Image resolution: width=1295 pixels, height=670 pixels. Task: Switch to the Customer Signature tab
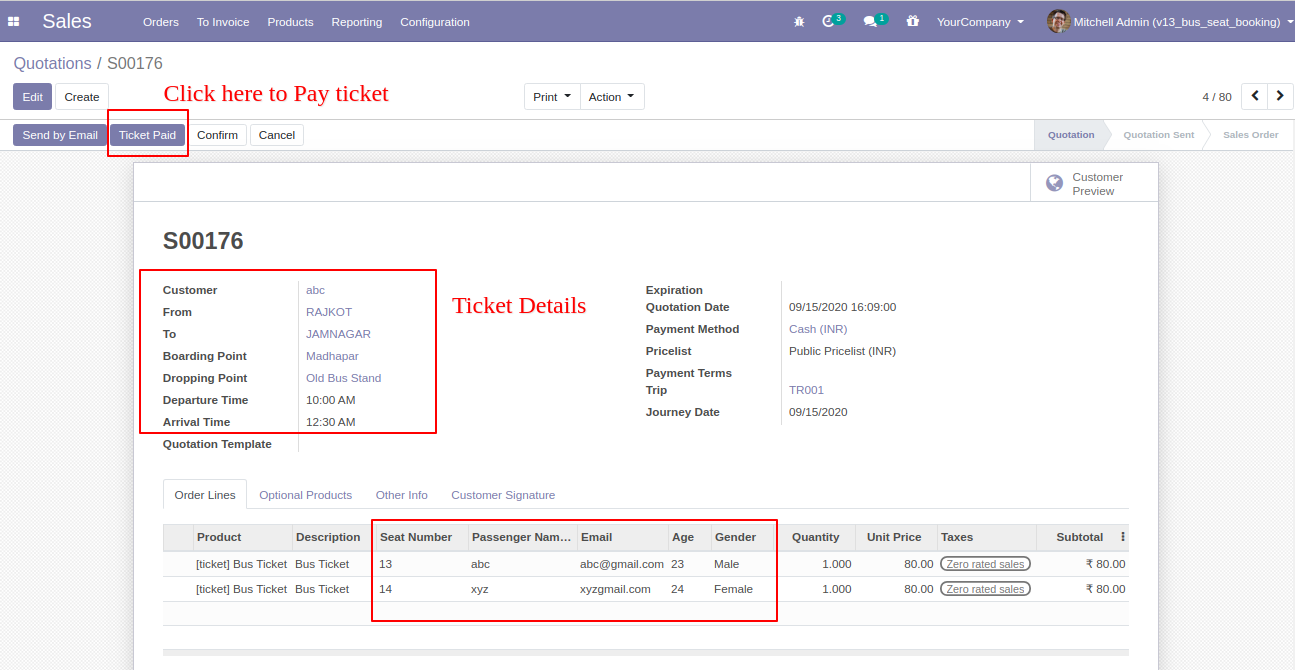(503, 495)
